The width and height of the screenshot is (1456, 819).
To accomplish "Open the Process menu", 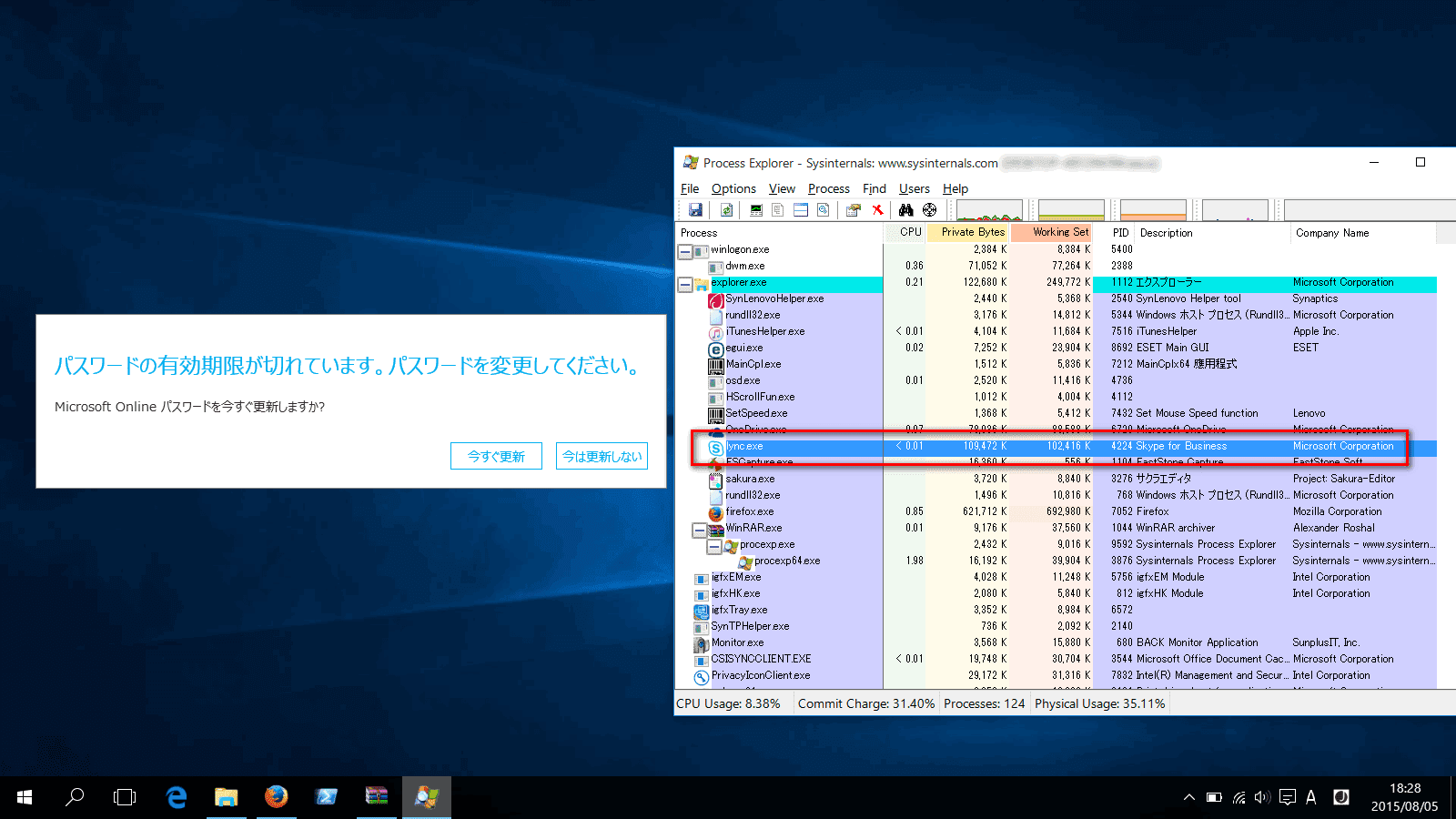I will coord(829,188).
